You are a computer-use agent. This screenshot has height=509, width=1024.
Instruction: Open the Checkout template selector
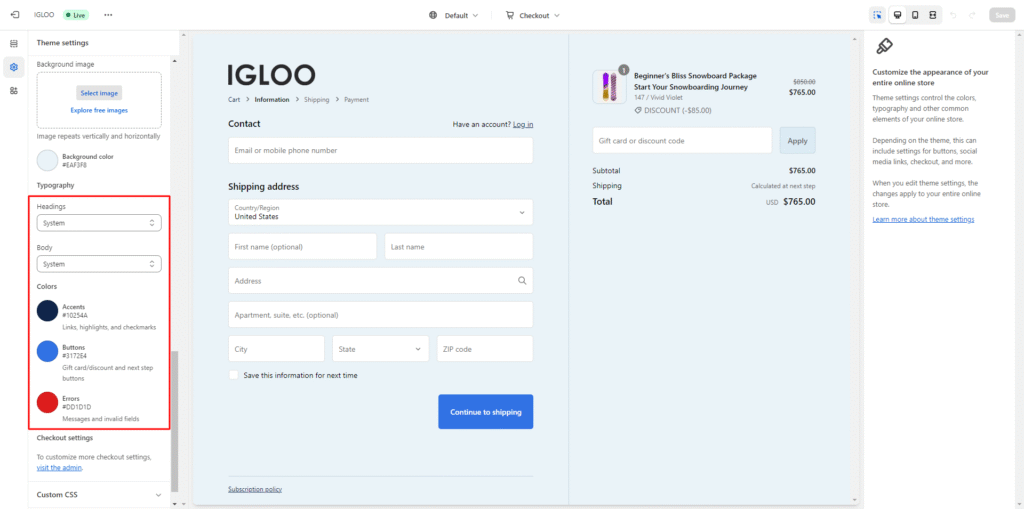click(532, 15)
